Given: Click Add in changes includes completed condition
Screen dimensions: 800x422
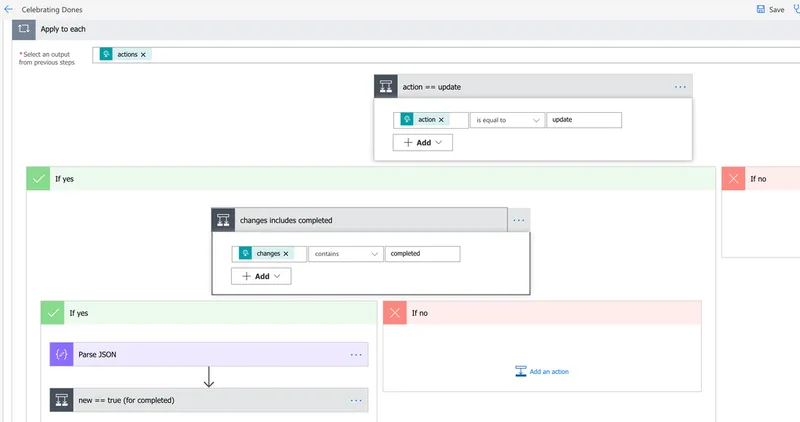Looking at the screenshot, I should pyautogui.click(x=261, y=276).
